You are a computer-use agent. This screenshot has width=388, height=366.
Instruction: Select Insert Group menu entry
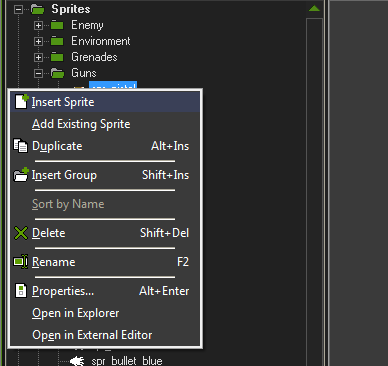pyautogui.click(x=105, y=175)
